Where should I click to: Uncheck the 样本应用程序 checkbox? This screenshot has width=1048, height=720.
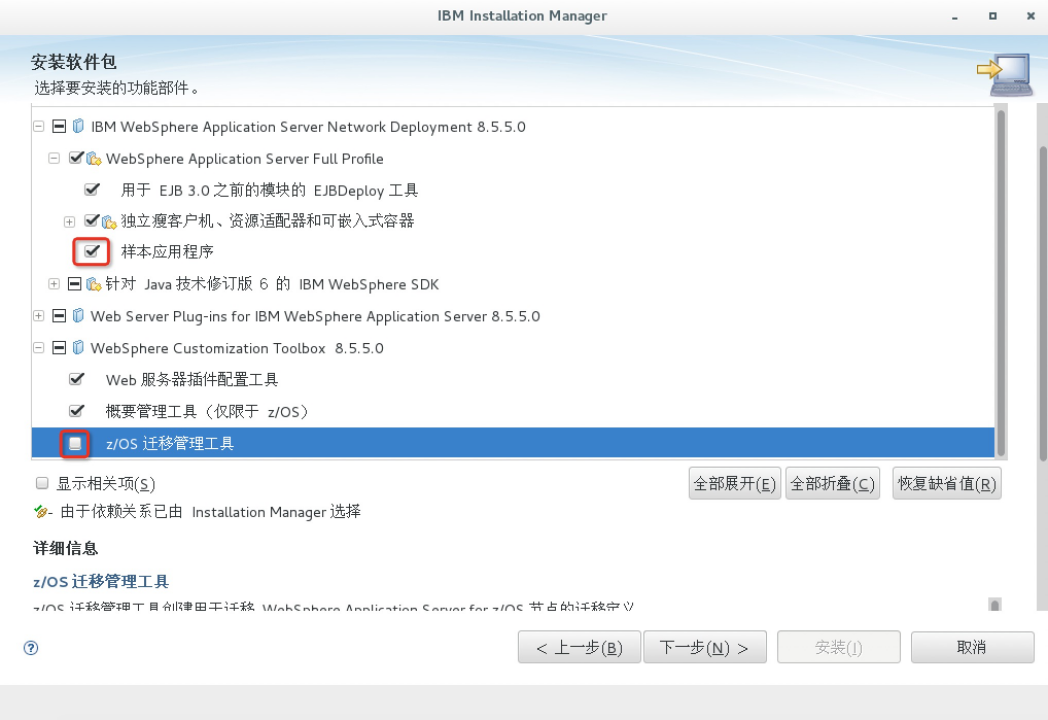pyautogui.click(x=92, y=251)
